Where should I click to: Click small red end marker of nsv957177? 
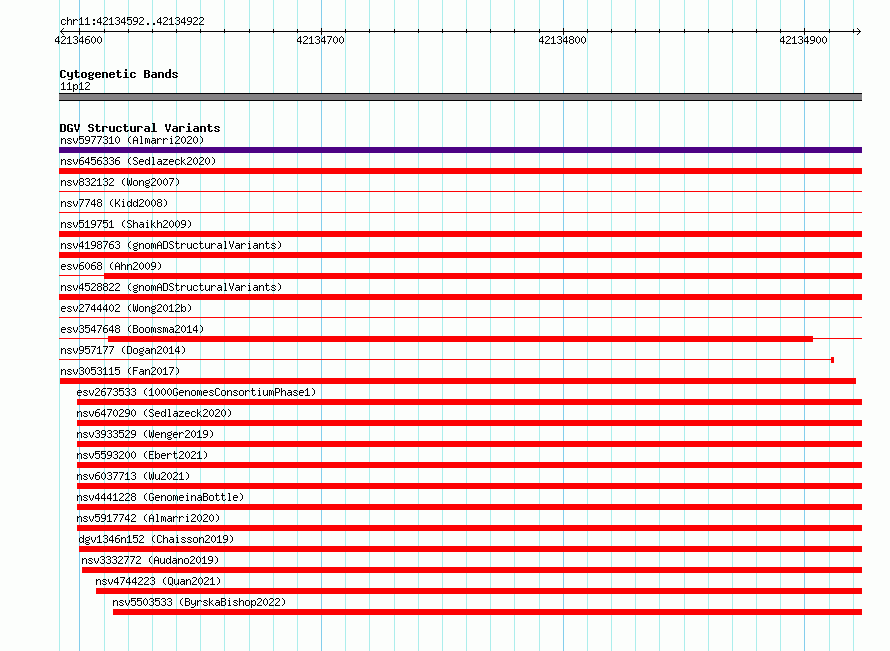pos(832,360)
